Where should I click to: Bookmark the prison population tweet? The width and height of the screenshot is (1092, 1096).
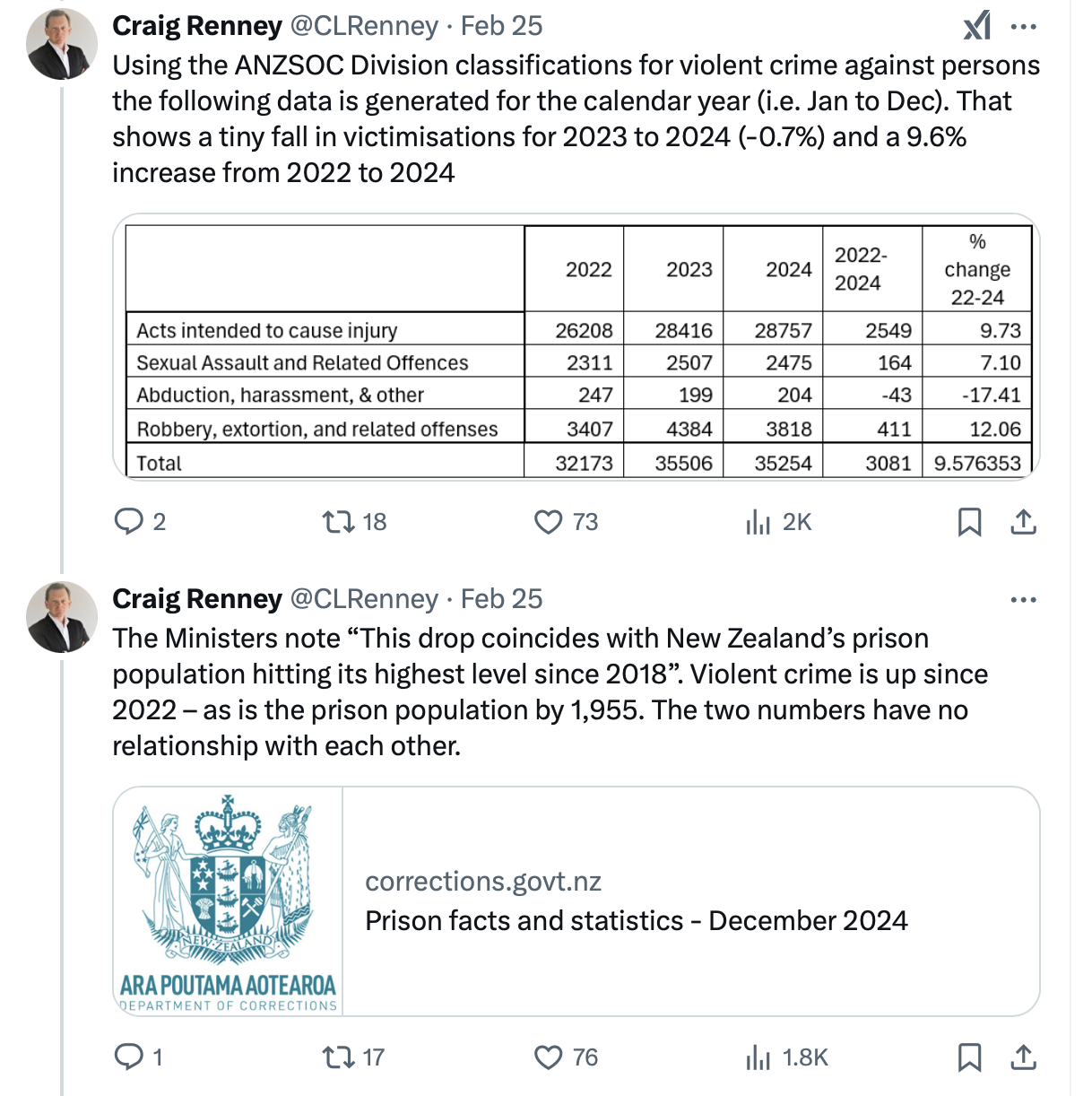pyautogui.click(x=969, y=1057)
